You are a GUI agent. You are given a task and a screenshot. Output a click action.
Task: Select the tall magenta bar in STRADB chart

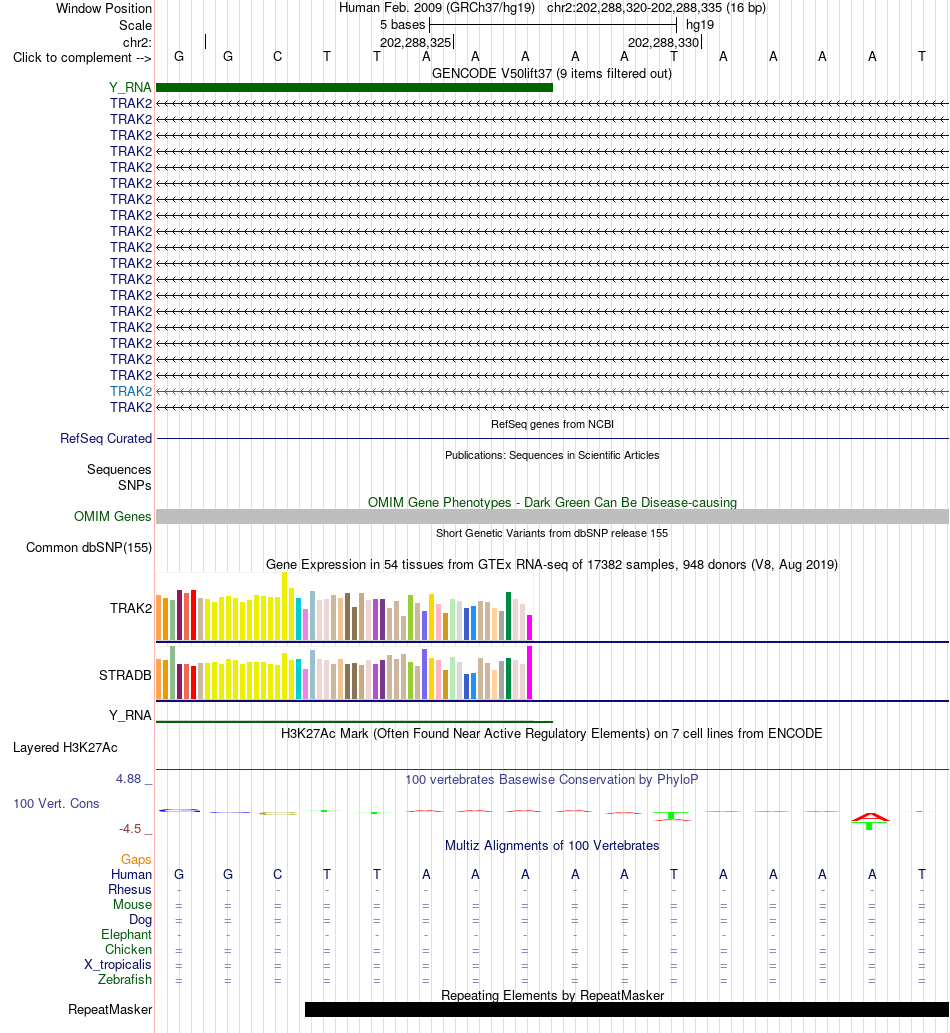click(530, 673)
